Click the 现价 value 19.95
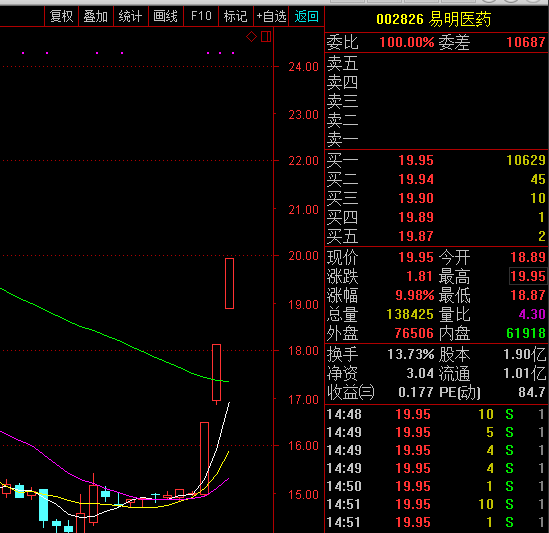 (416, 257)
